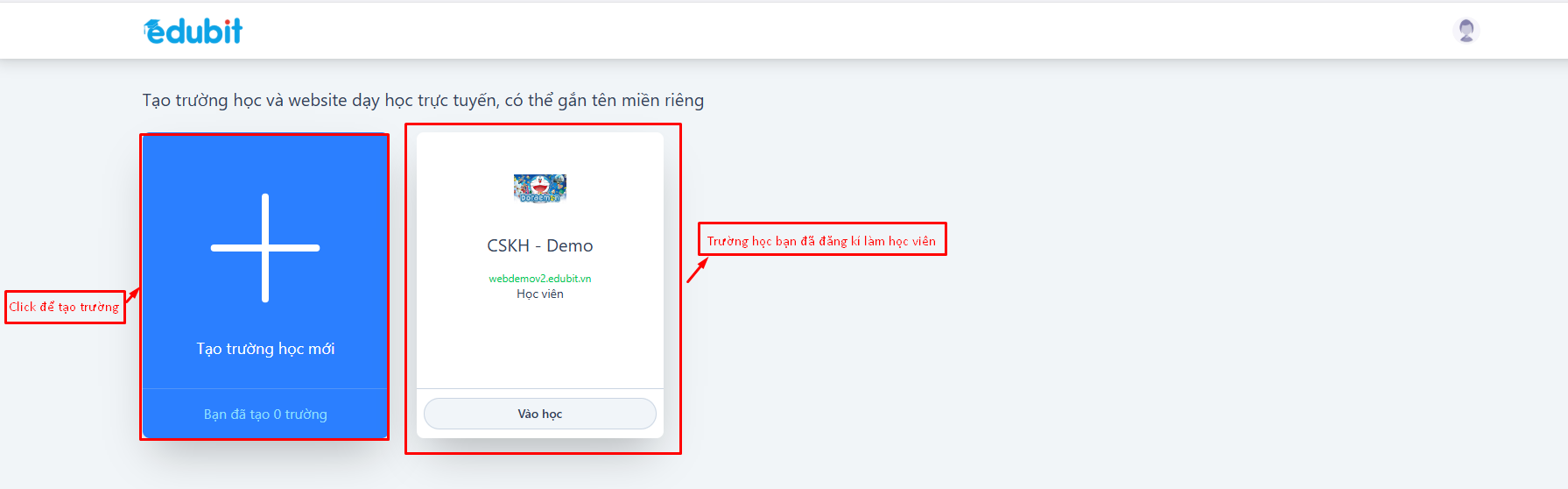The height and width of the screenshot is (489, 1568).
Task: Open the webdemov2.edubit.vn link
Action: pyautogui.click(x=540, y=279)
